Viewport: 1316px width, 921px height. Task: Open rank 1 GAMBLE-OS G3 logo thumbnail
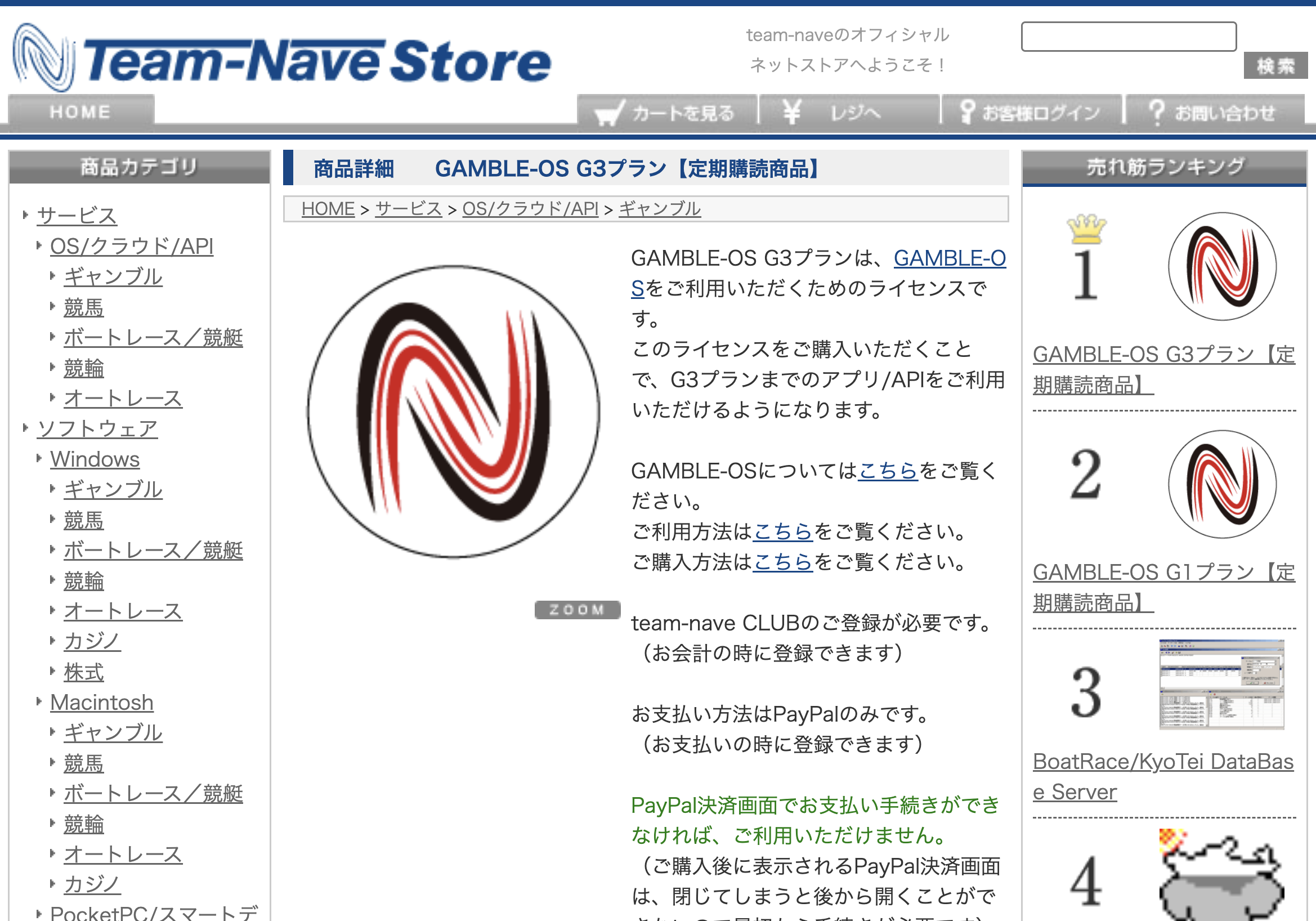[1222, 266]
